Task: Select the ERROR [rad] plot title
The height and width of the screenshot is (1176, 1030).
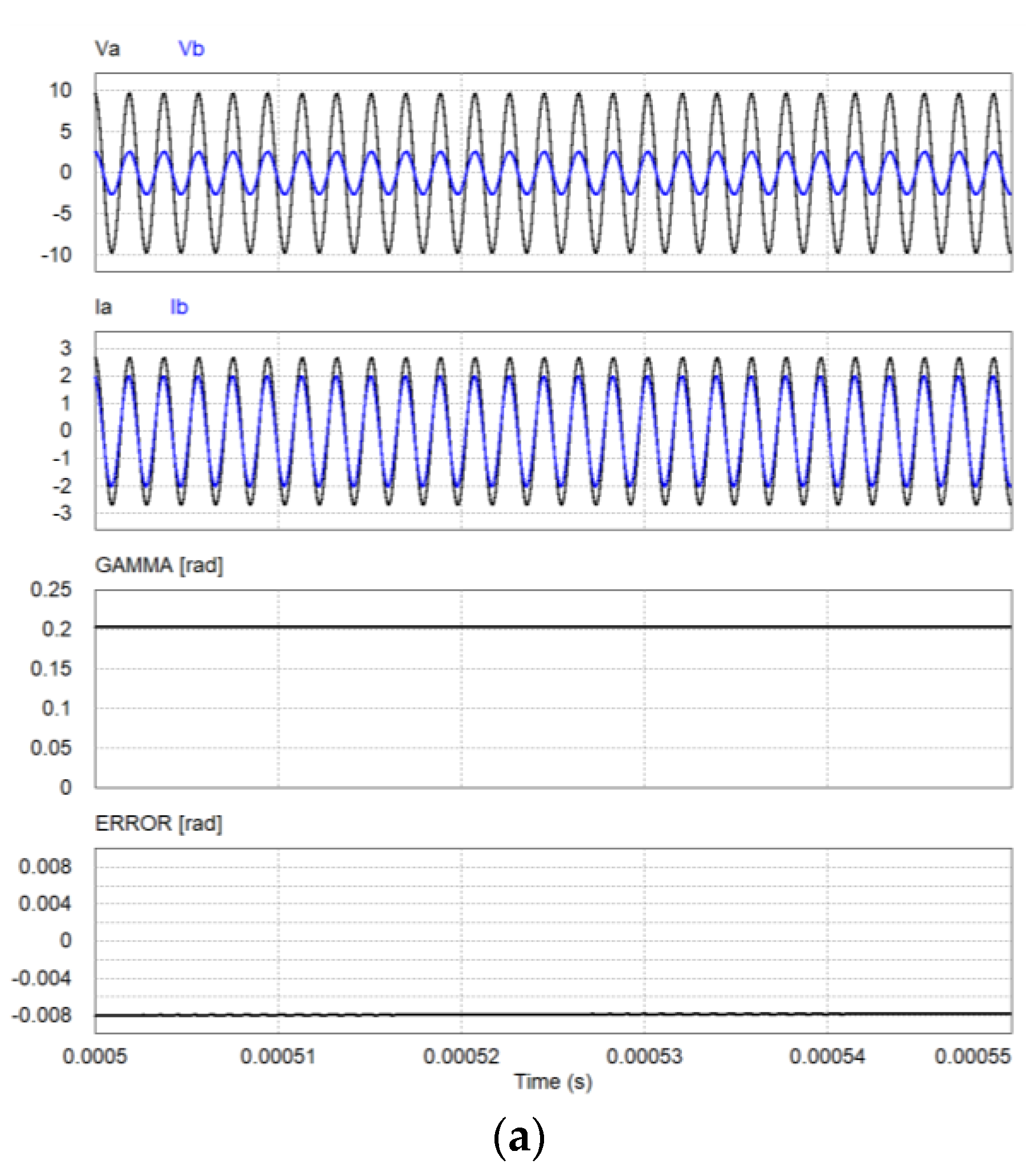Action: [158, 824]
